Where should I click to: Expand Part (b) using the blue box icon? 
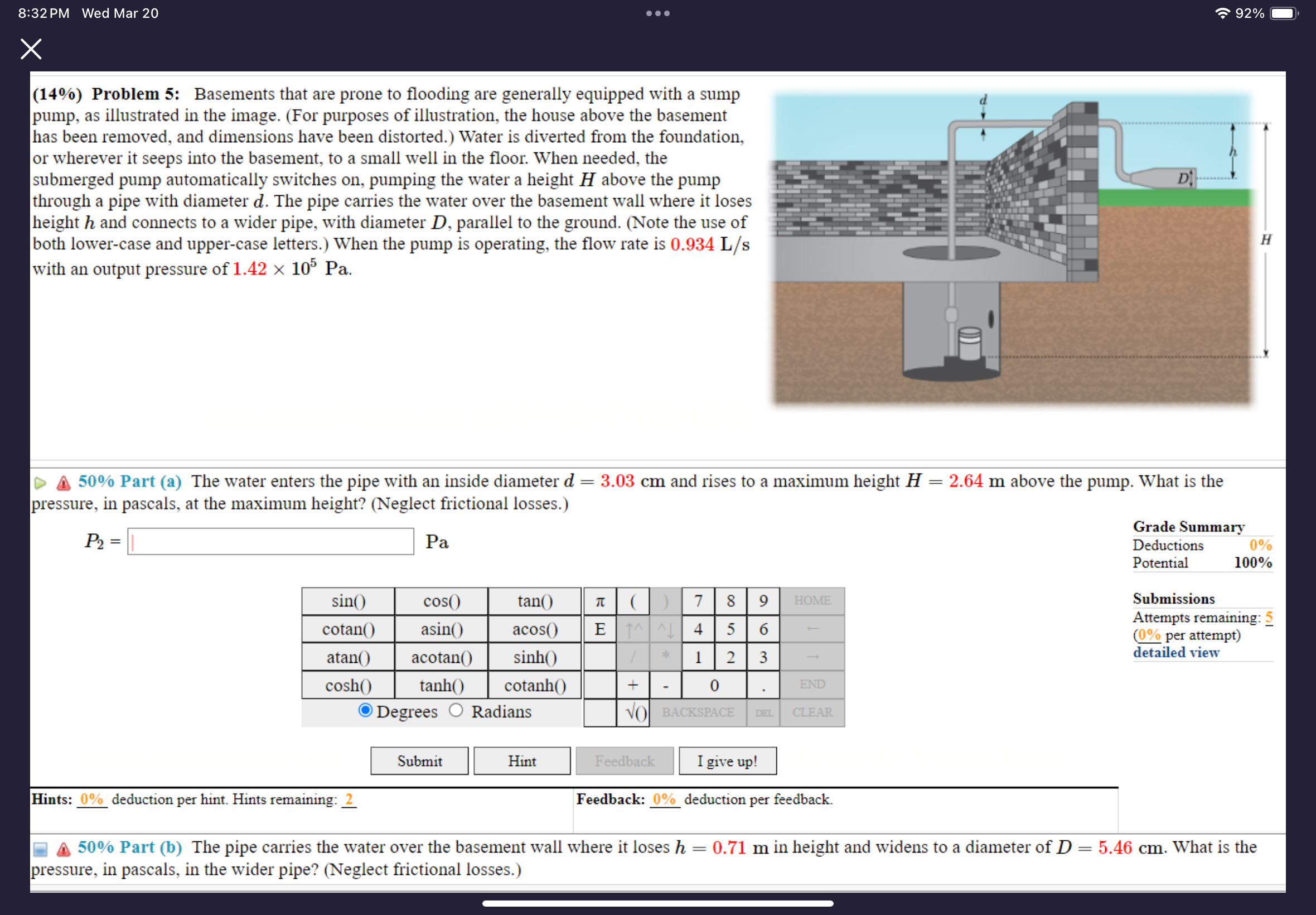point(40,849)
